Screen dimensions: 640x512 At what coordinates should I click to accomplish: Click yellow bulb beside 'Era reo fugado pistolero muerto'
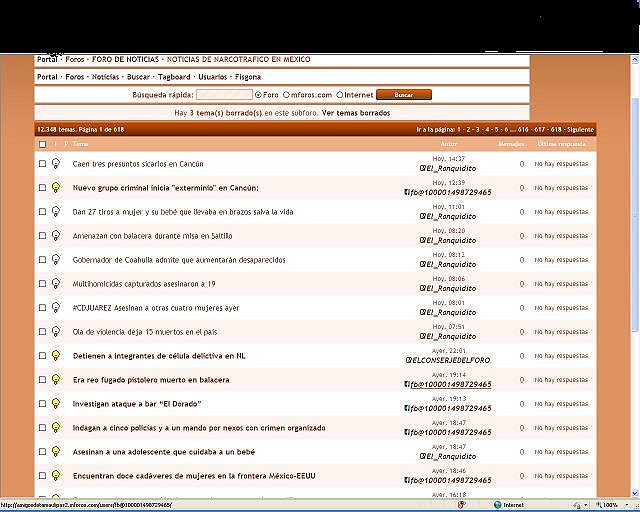[x=56, y=379]
